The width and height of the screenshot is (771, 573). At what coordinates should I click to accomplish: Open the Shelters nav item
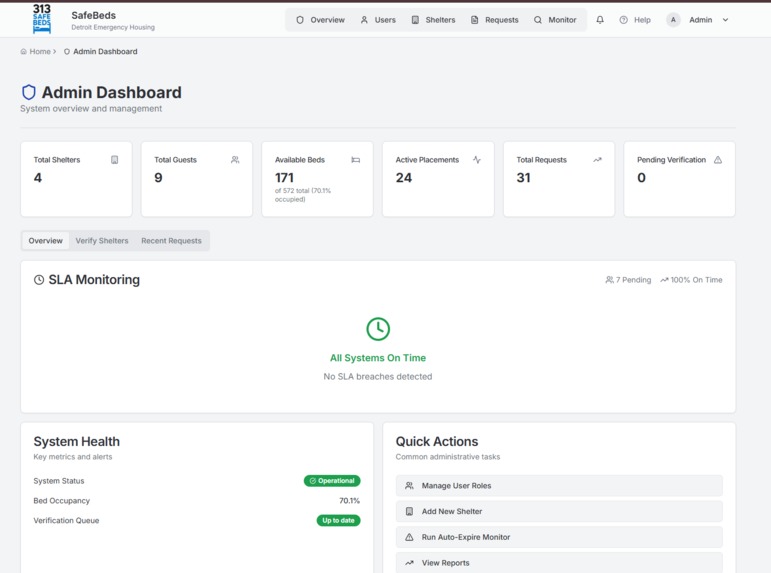coord(433,20)
